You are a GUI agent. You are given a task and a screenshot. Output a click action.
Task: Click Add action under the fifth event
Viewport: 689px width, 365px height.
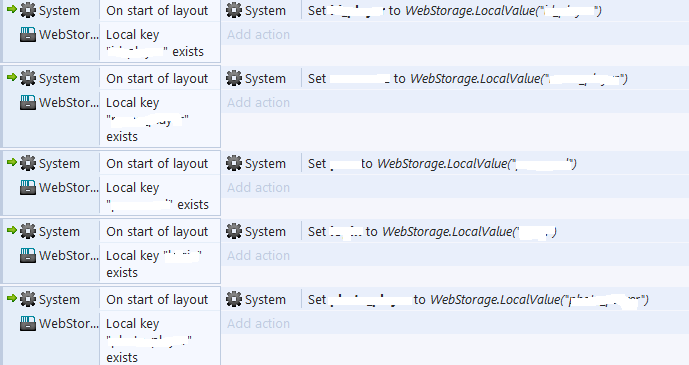tap(258, 323)
